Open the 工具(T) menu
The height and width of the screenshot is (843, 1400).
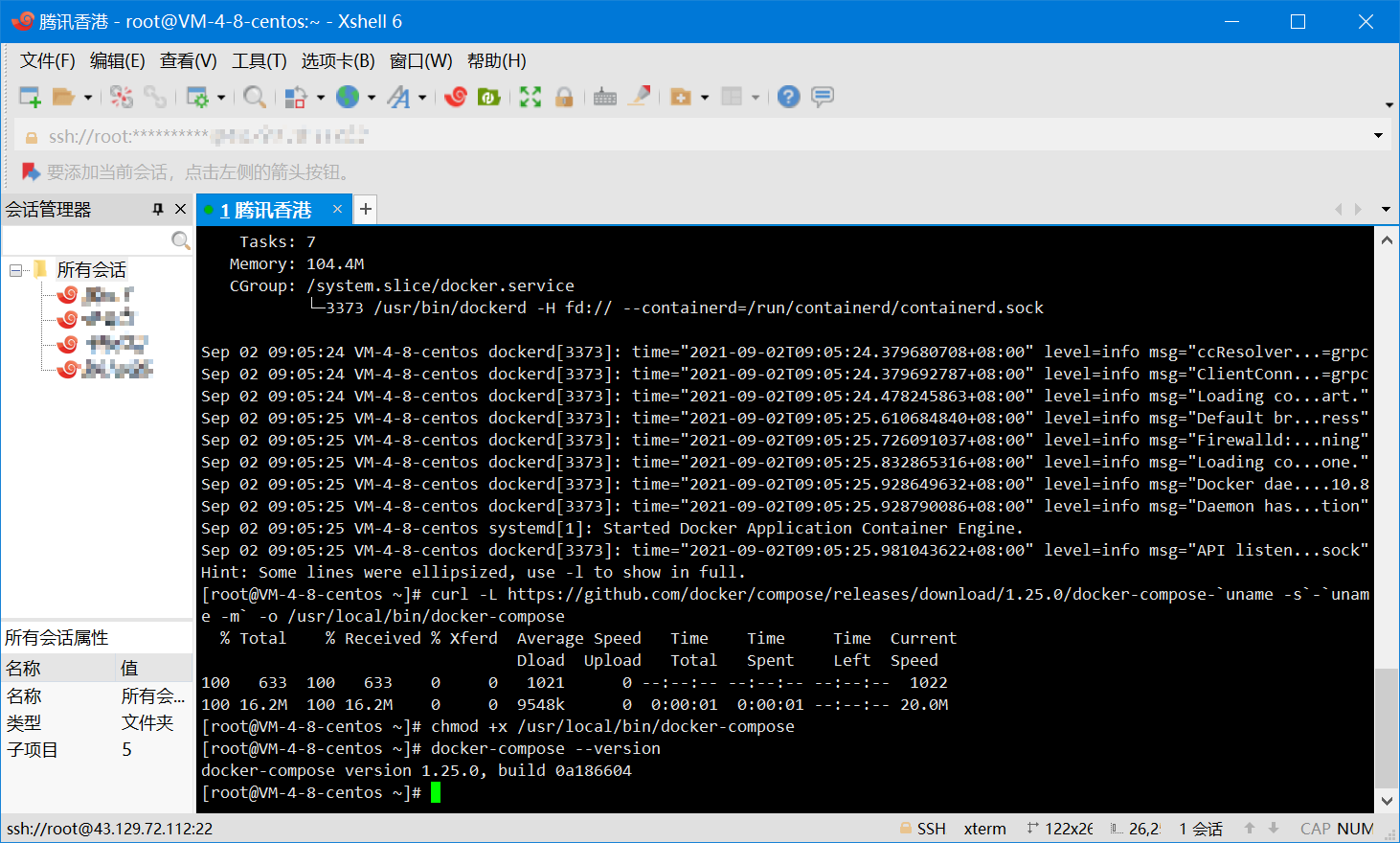click(x=260, y=61)
